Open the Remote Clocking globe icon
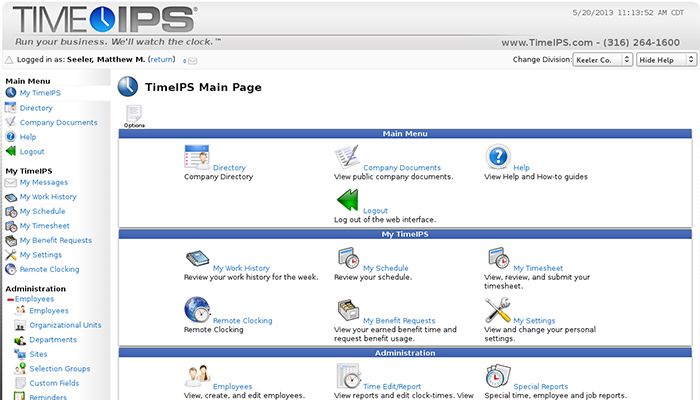The height and width of the screenshot is (400, 700). (x=197, y=310)
